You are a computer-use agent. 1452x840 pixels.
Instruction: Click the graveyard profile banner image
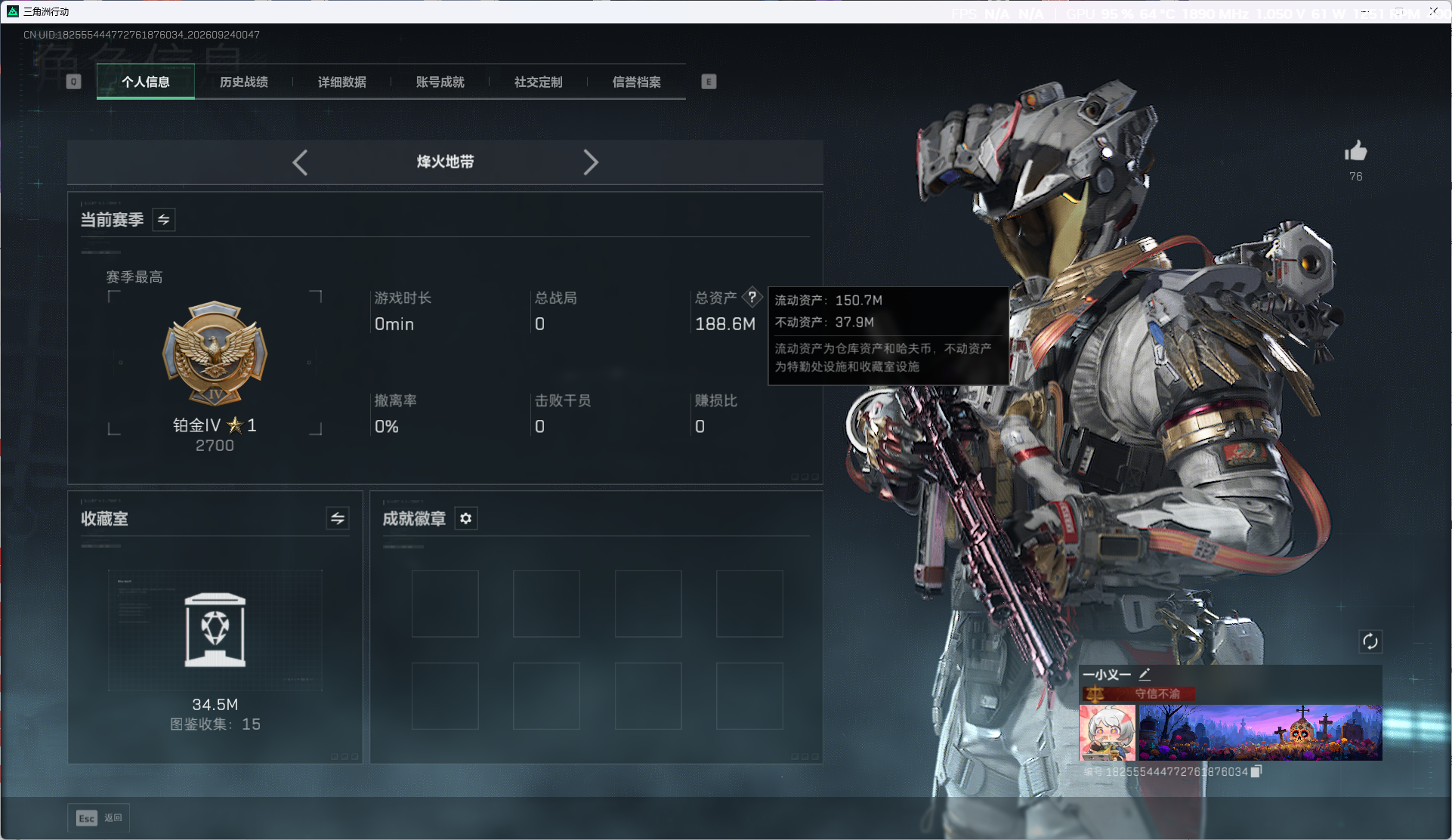point(1260,733)
